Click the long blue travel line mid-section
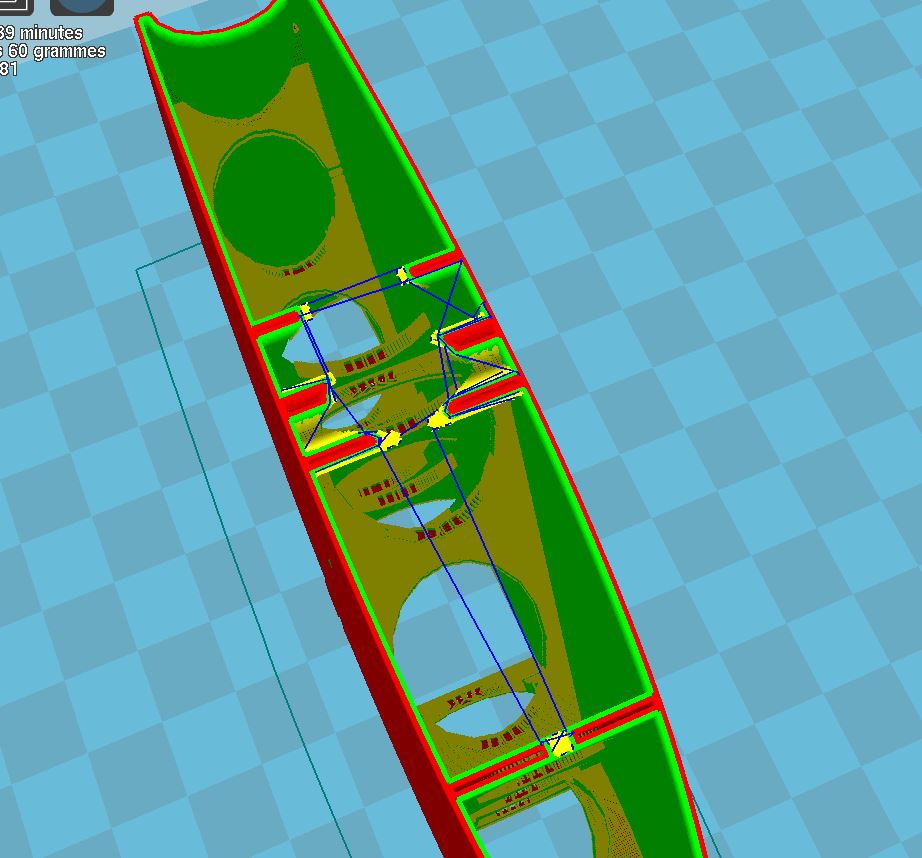 [x=470, y=580]
